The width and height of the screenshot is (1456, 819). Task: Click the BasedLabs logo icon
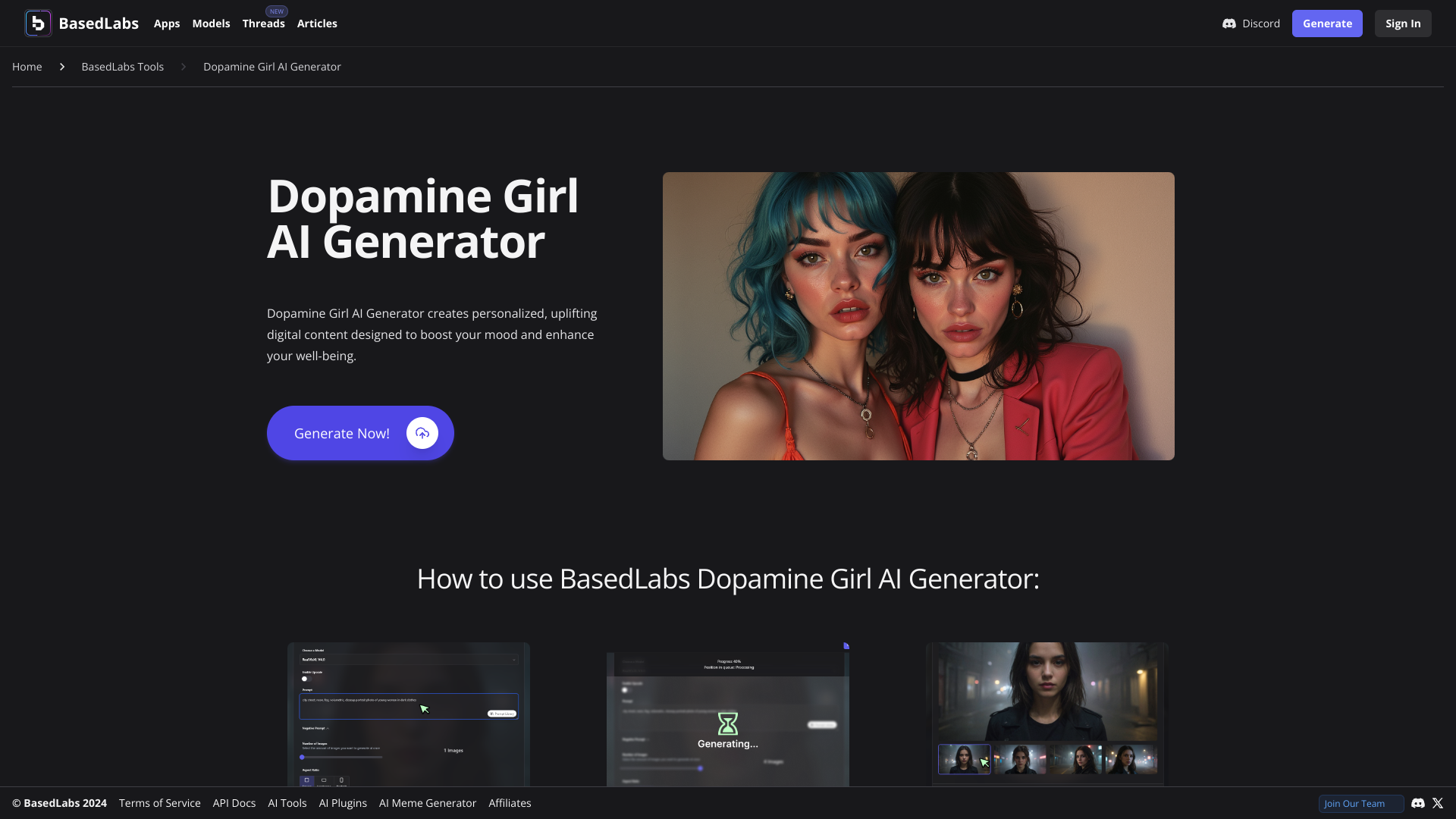[x=38, y=24]
